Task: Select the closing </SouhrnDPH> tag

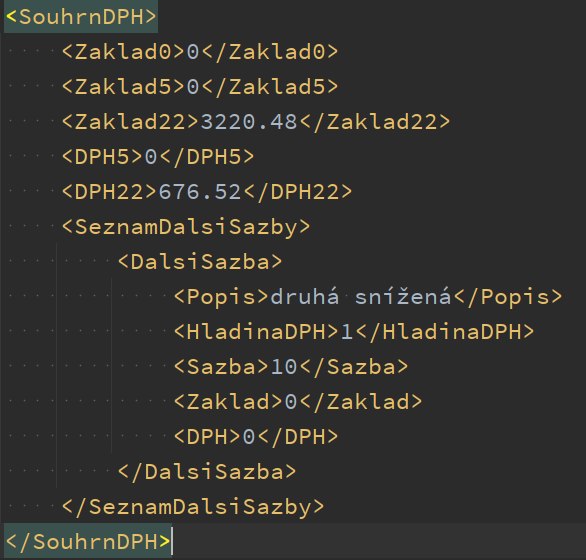Action: 88,542
